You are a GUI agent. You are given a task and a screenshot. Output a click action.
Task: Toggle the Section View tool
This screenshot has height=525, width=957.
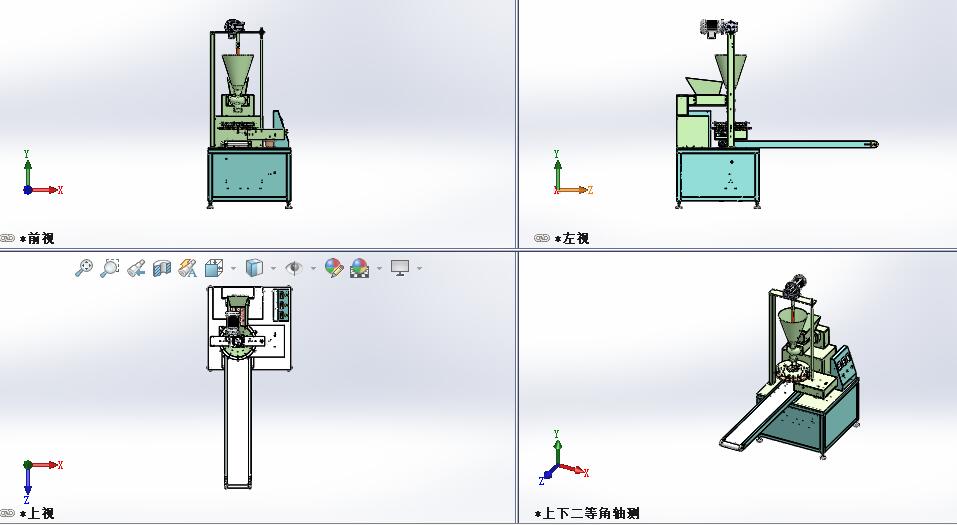162,267
